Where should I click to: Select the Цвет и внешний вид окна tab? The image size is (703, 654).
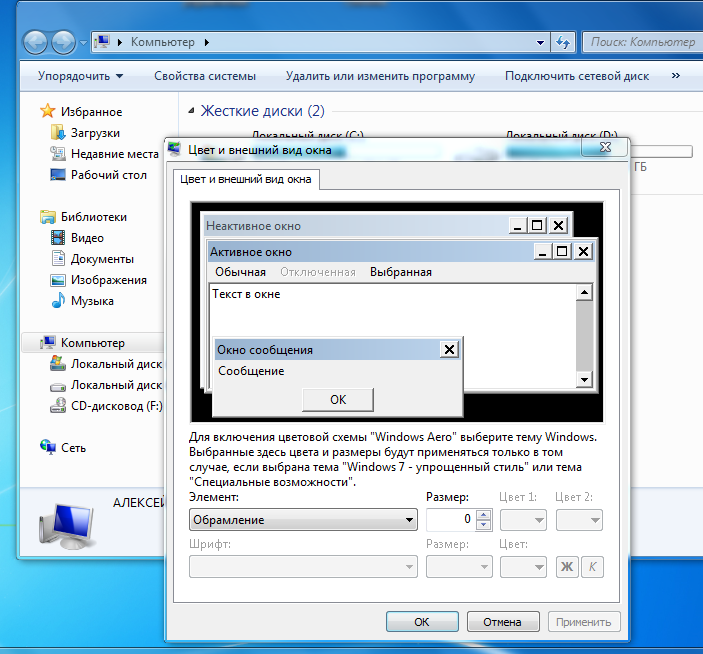[246, 179]
